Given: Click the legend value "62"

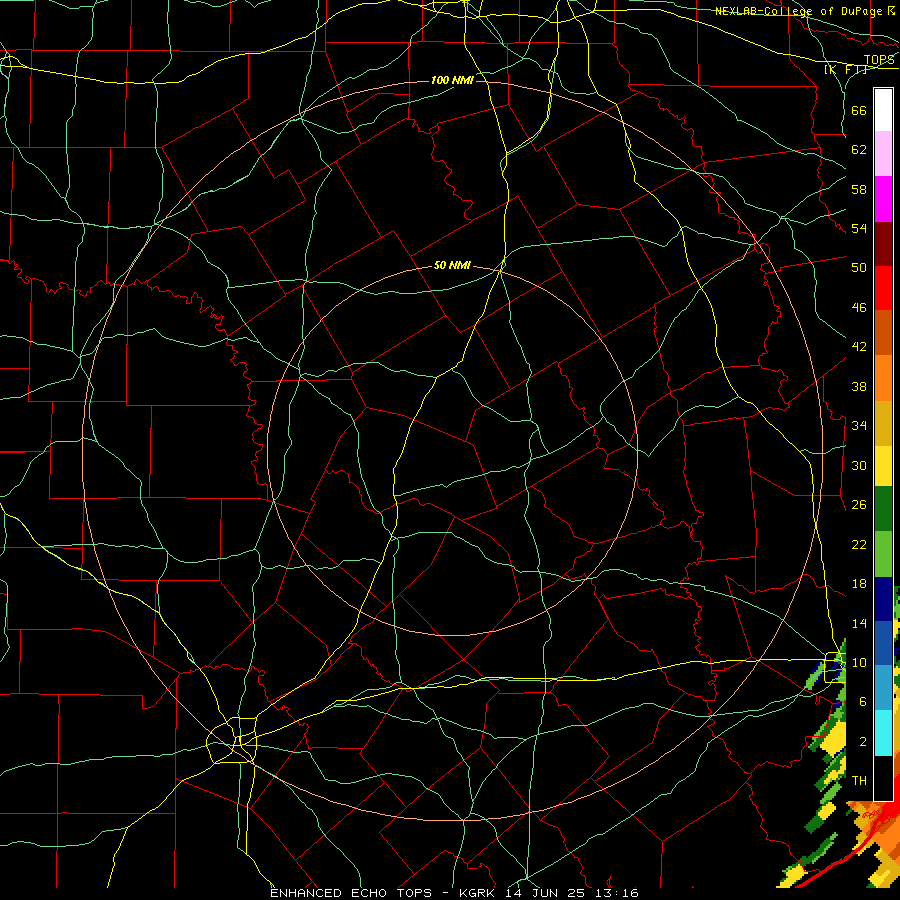Looking at the screenshot, I should (859, 150).
